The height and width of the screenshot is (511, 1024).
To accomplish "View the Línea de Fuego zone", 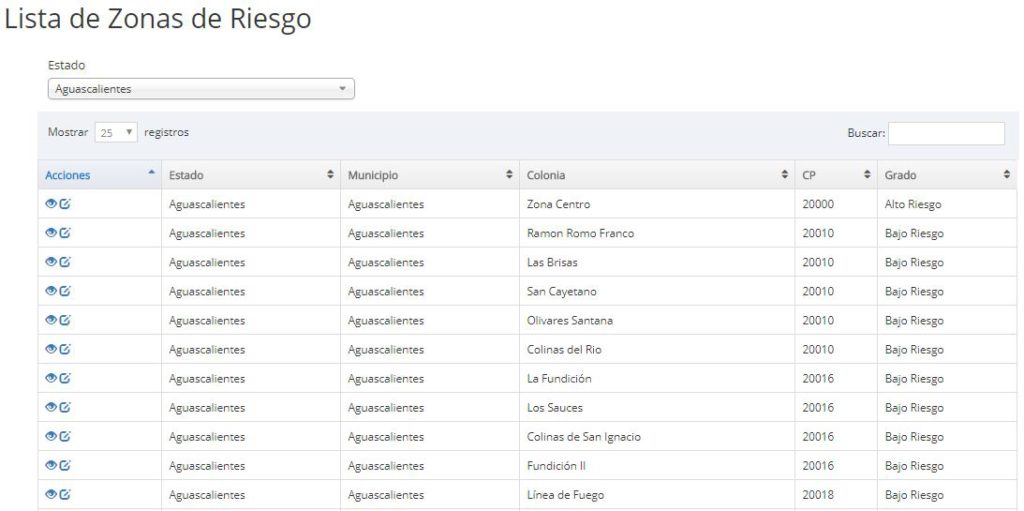I will click(x=51, y=494).
